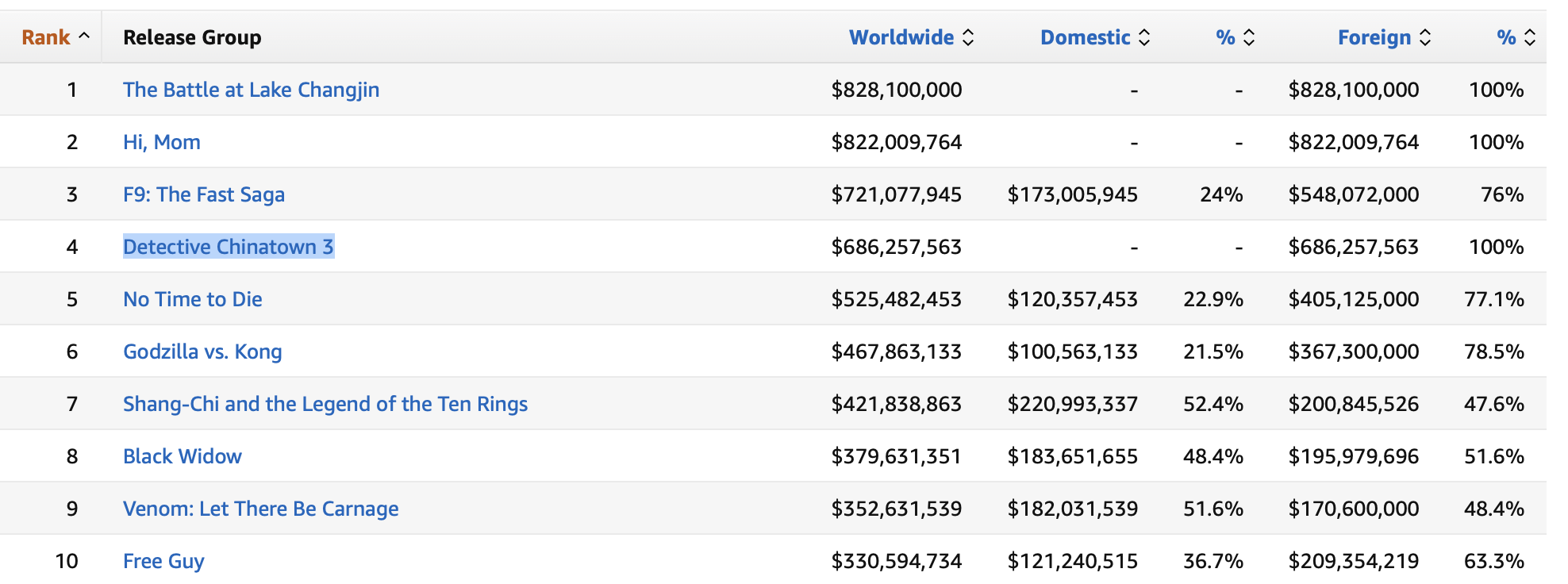This screenshot has height=584, width=1568.
Task: Click the Foreign sort arrows icon
Action: 1425,37
